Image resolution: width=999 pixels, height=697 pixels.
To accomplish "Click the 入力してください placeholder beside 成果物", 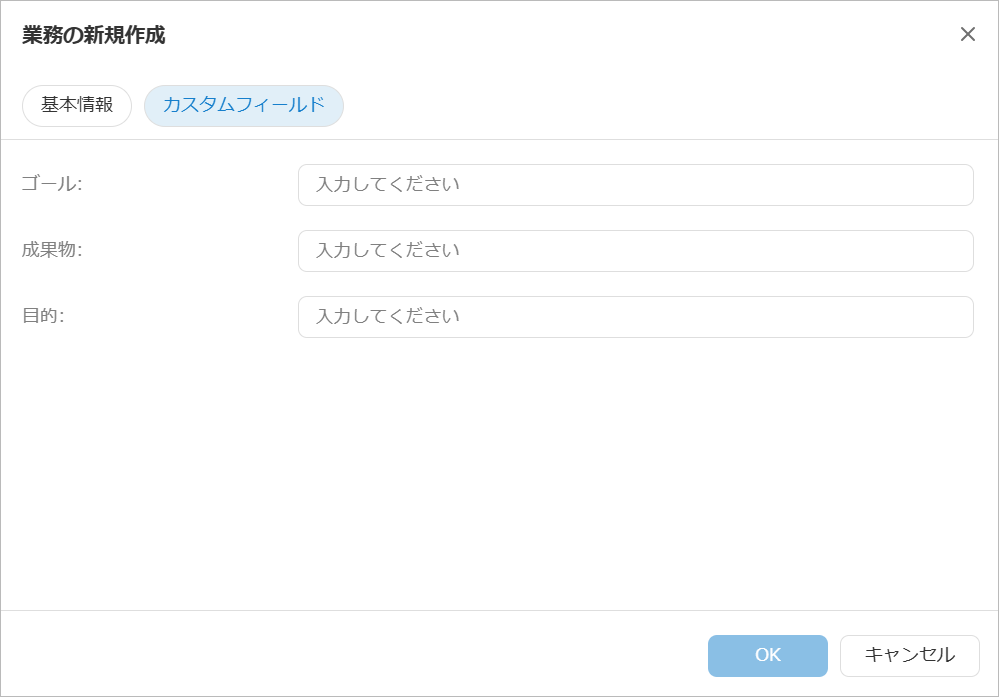I will [x=388, y=251].
